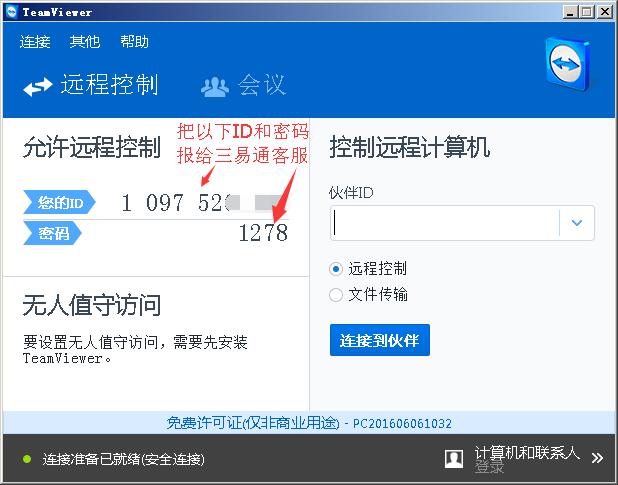Open the 连接 menu
This screenshot has width=618, height=485.
[35, 42]
